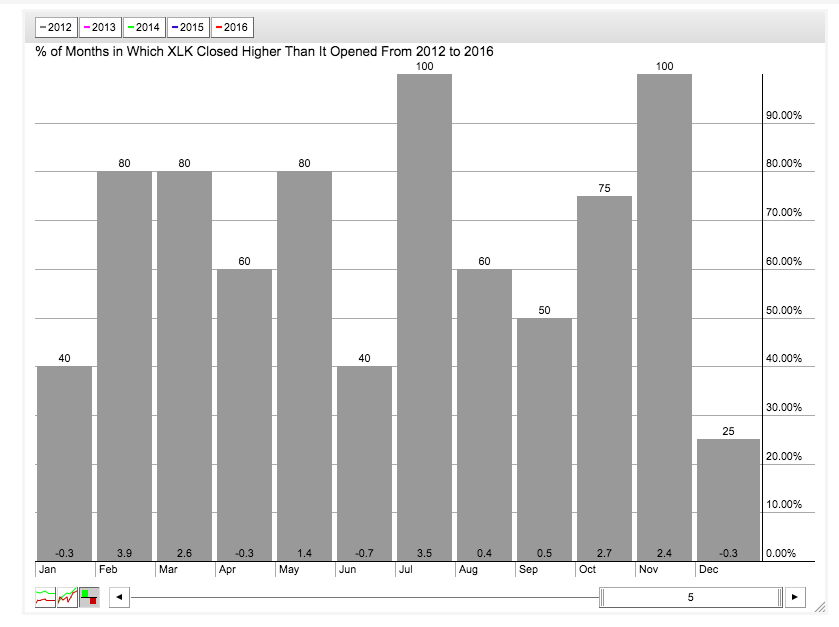Click the October bar labeled 75
Screen dimensions: 839x627
(x=604, y=378)
